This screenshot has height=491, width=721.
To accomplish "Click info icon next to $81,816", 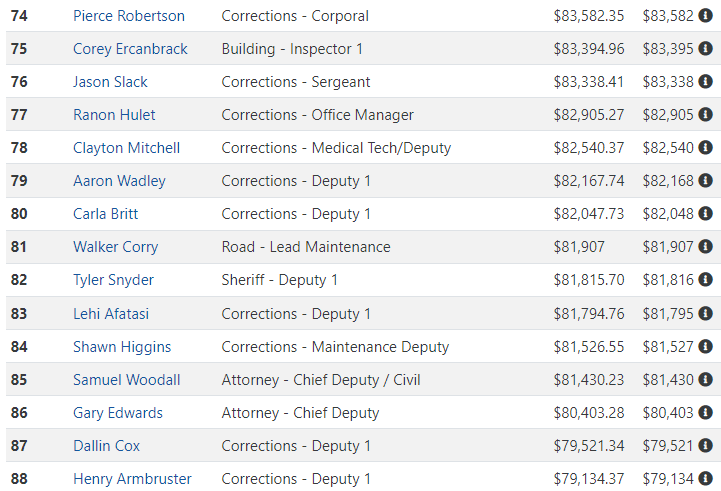I will 705,280.
